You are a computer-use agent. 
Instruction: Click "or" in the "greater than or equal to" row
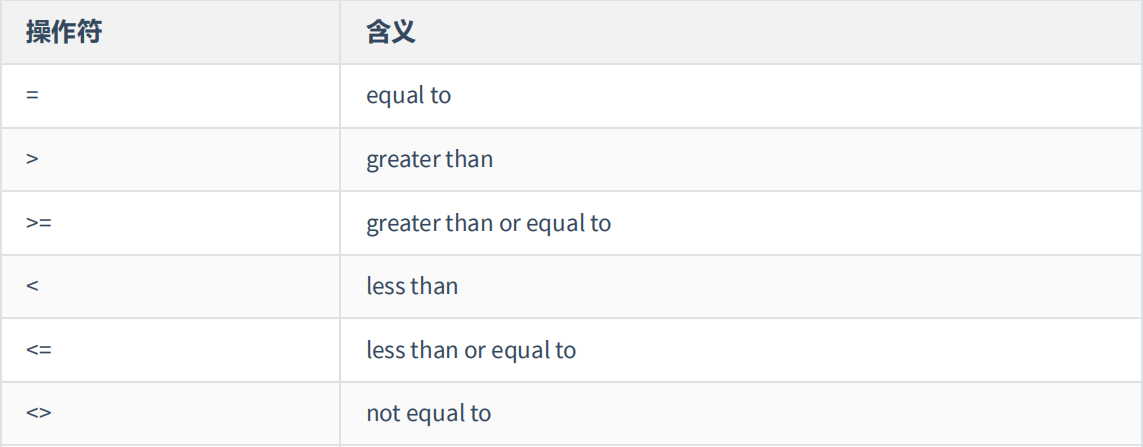coord(510,223)
